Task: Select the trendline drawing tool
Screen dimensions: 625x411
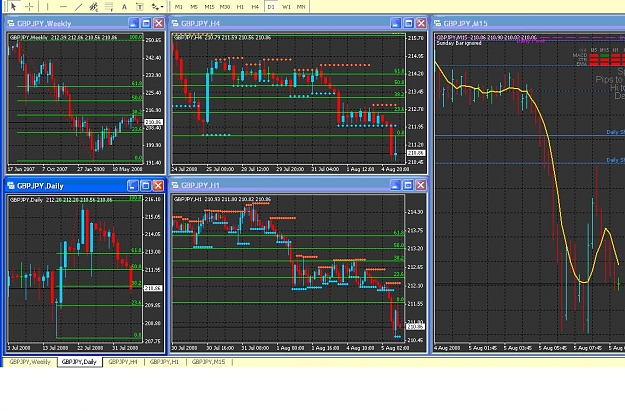Action: [x=79, y=6]
